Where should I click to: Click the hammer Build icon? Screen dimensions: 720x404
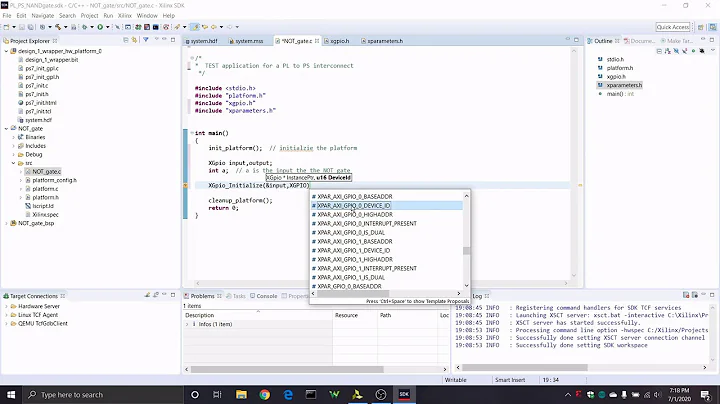(58, 27)
